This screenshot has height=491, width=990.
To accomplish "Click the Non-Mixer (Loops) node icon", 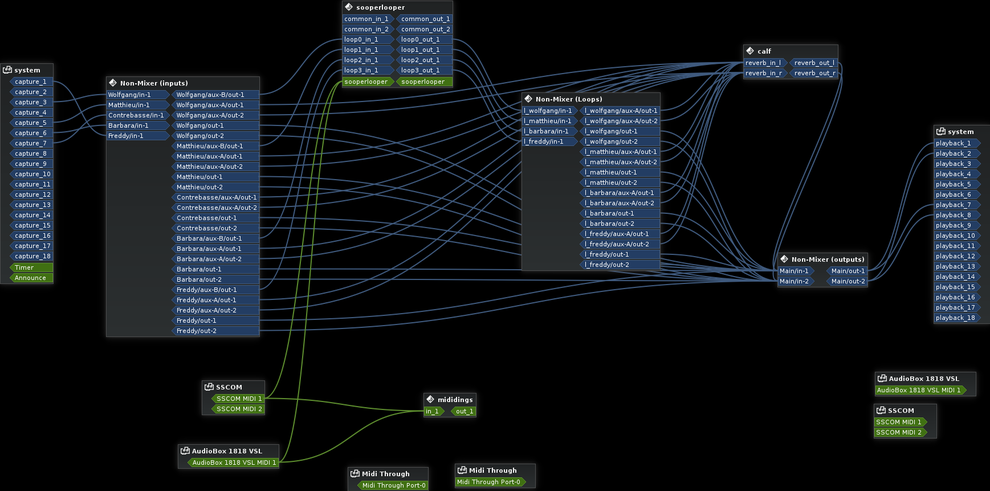I will (528, 99).
